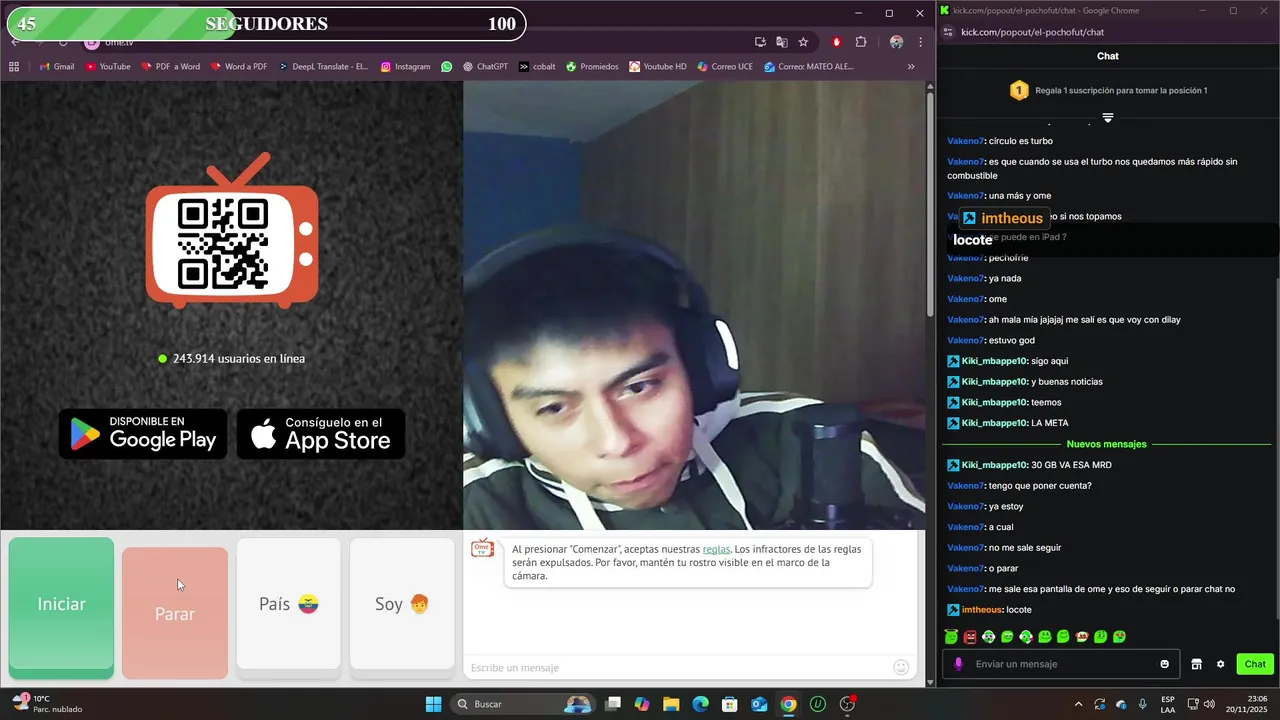Follow the reglas link
The width and height of the screenshot is (1280, 720).
[x=716, y=549]
